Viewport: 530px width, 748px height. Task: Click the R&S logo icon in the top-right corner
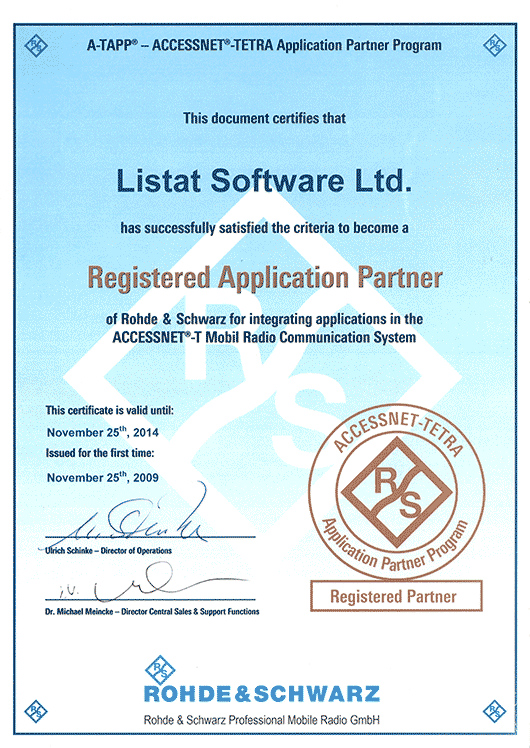coord(495,45)
